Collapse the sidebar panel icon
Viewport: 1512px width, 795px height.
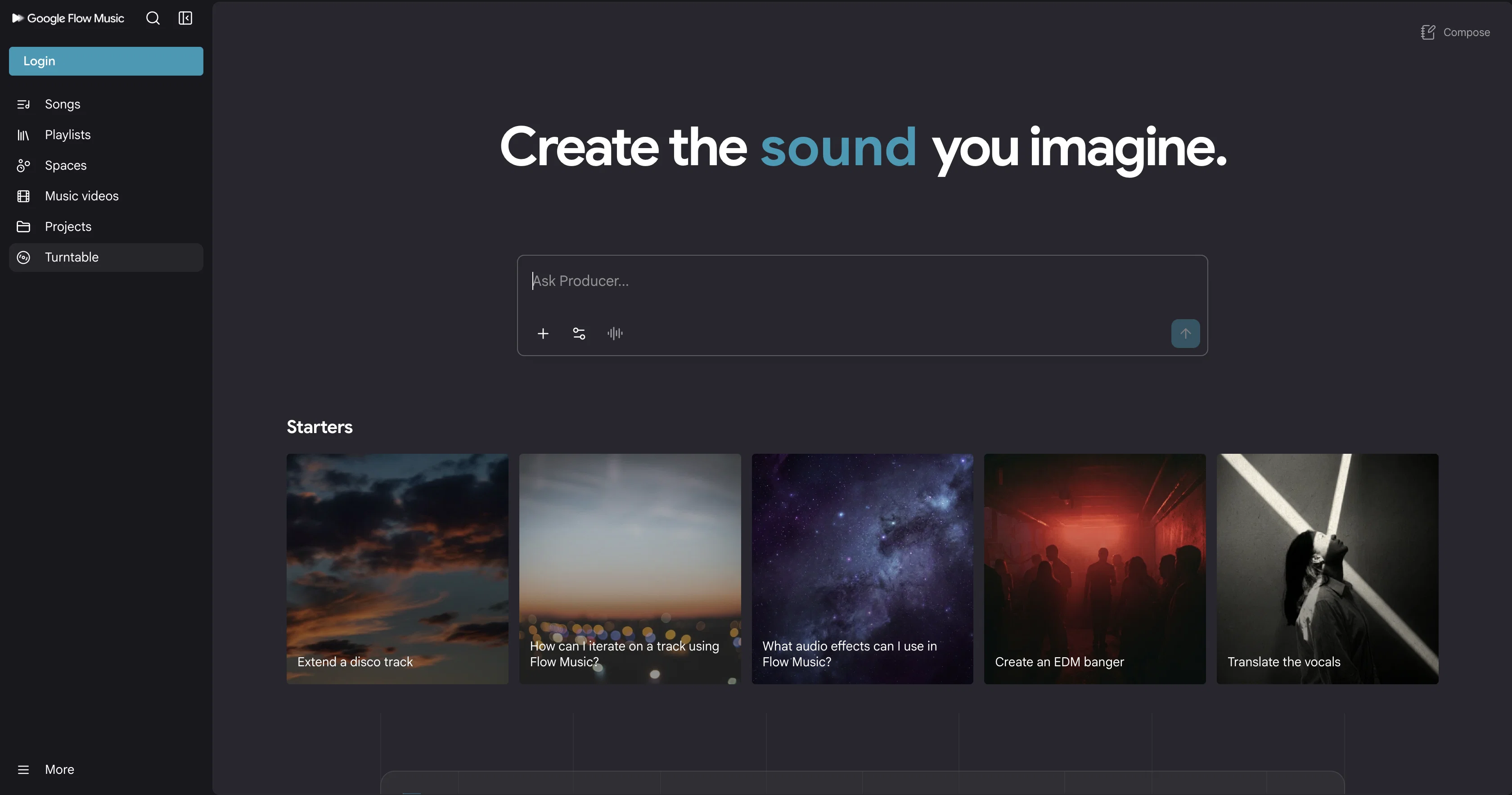(185, 18)
